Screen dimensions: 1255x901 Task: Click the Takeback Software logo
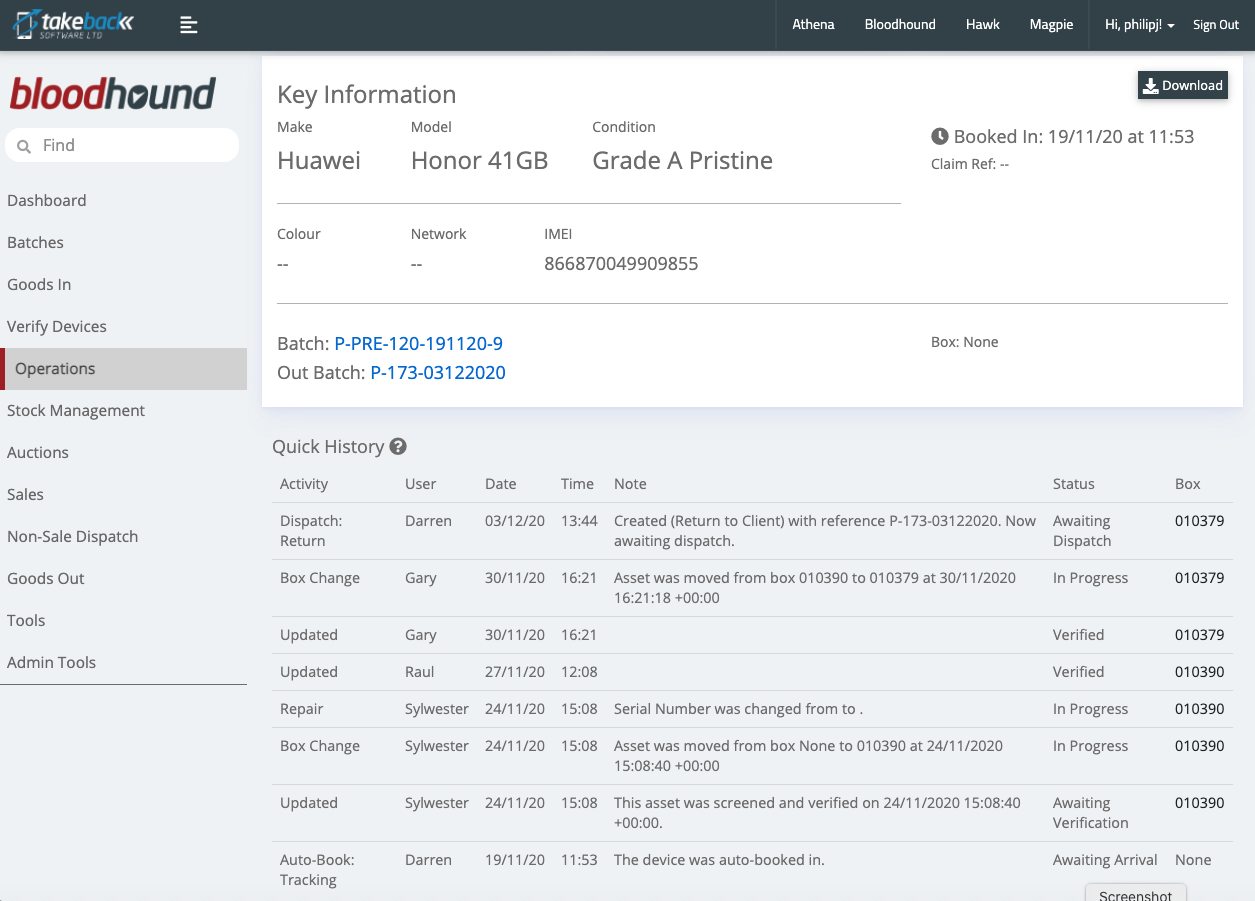coord(74,25)
